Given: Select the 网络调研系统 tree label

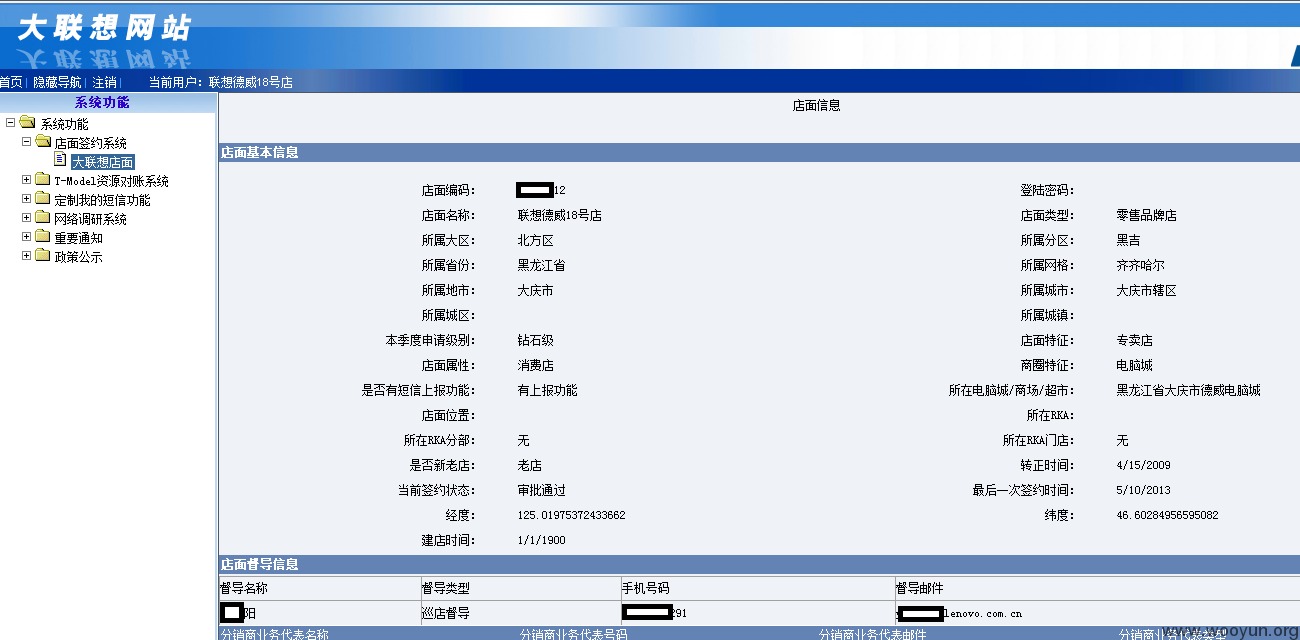Looking at the screenshot, I should pyautogui.click(x=90, y=219).
